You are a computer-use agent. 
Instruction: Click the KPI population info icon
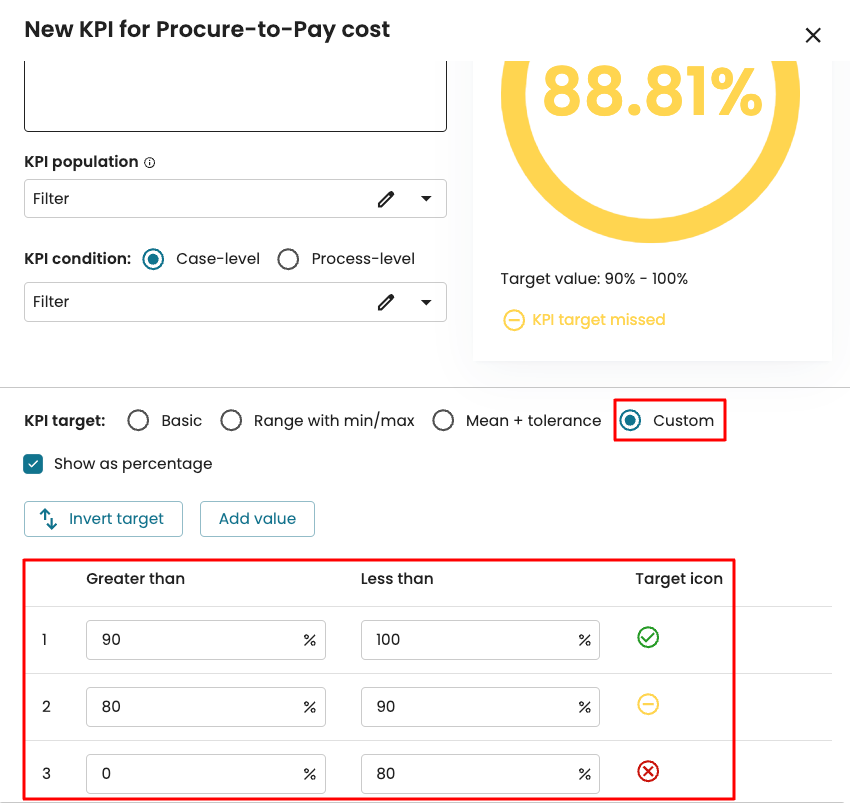150,162
